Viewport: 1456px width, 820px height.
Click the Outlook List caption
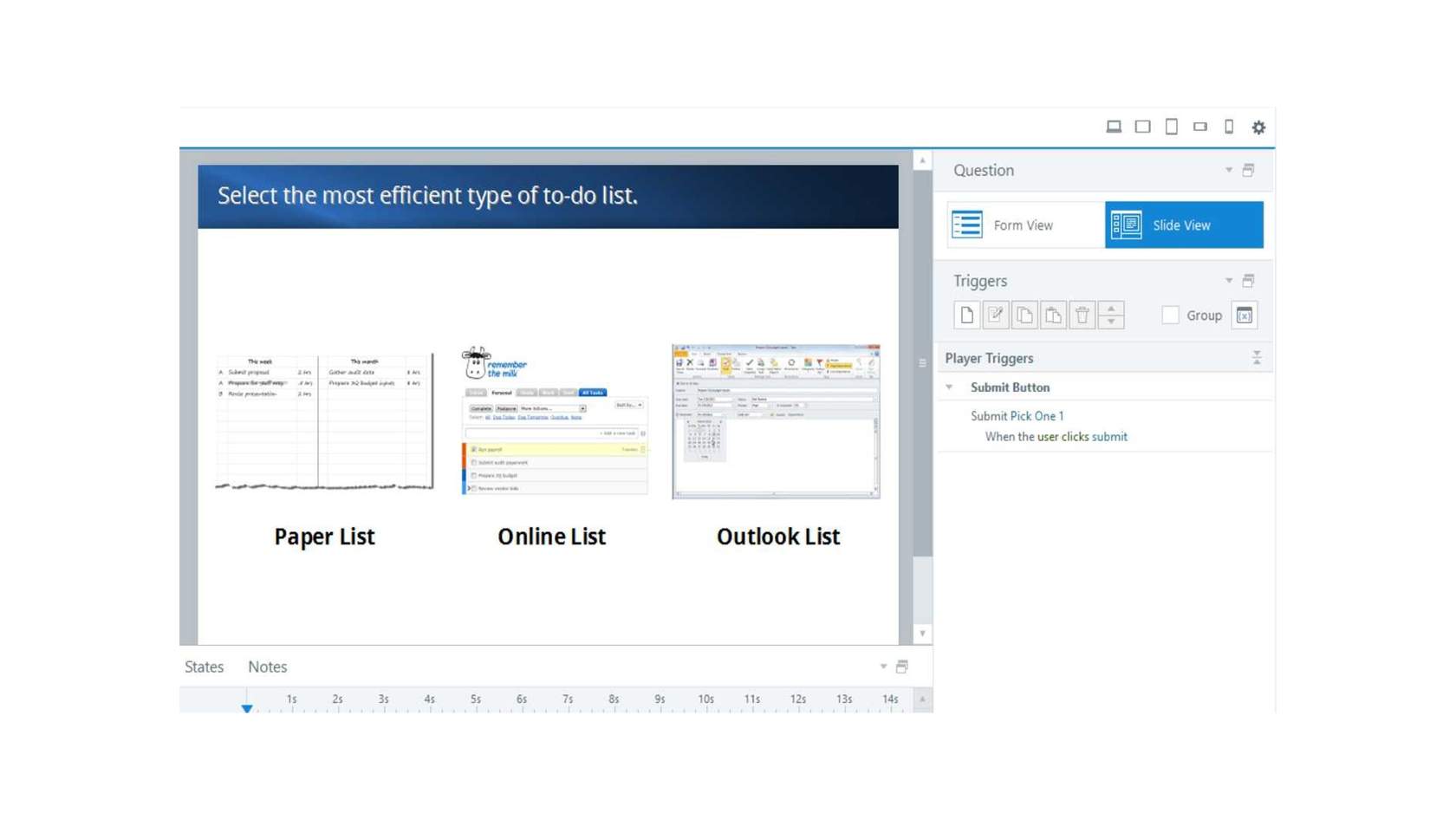tap(778, 537)
